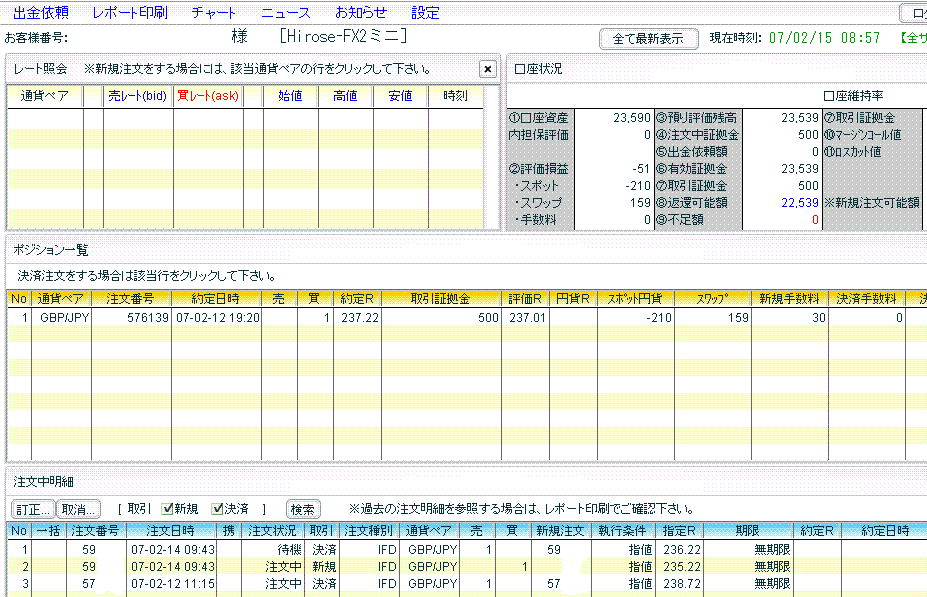Click the 注文種別 column header
The height and width of the screenshot is (597, 927).
(x=369, y=530)
